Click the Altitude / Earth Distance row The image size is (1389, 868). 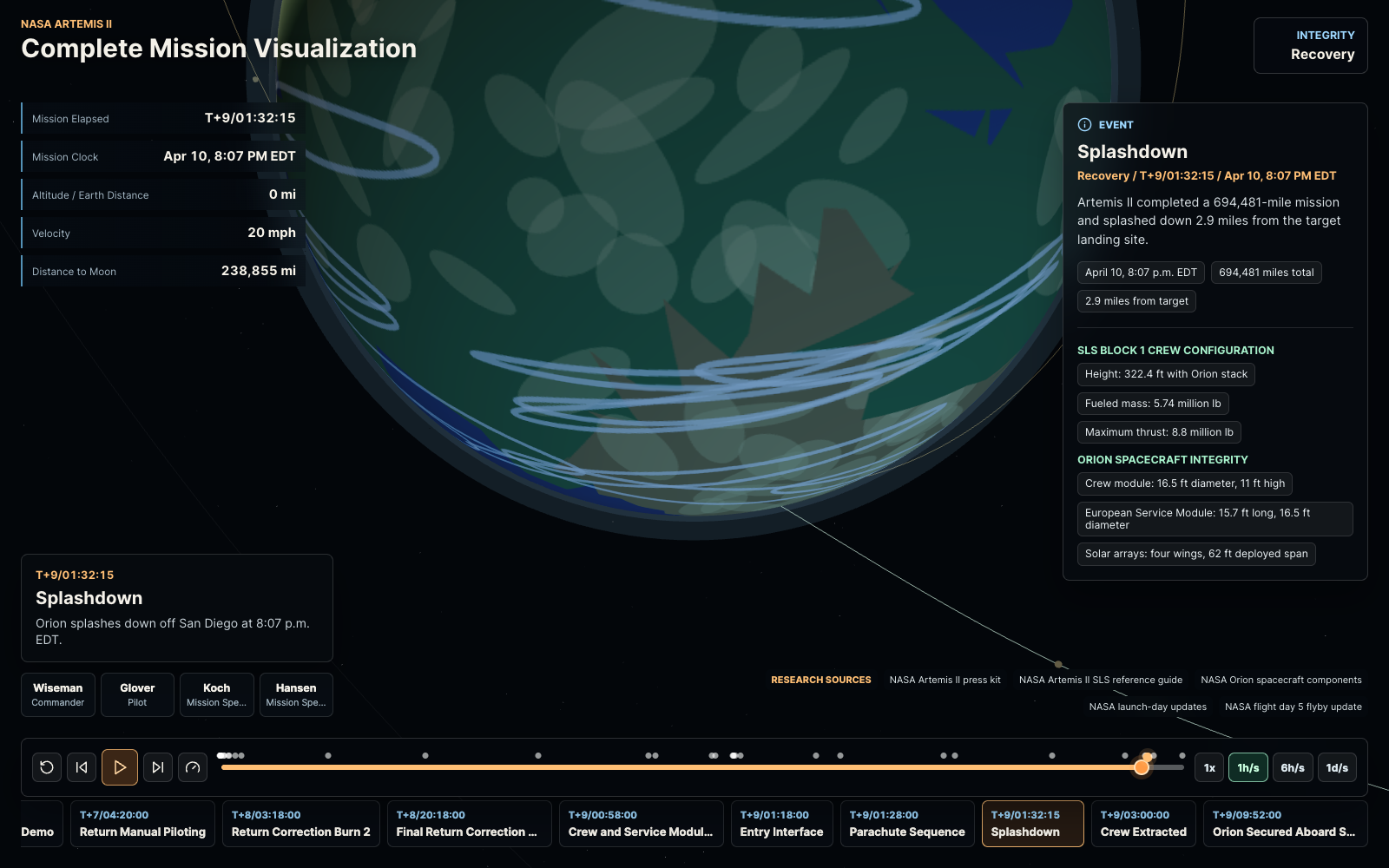click(x=163, y=194)
